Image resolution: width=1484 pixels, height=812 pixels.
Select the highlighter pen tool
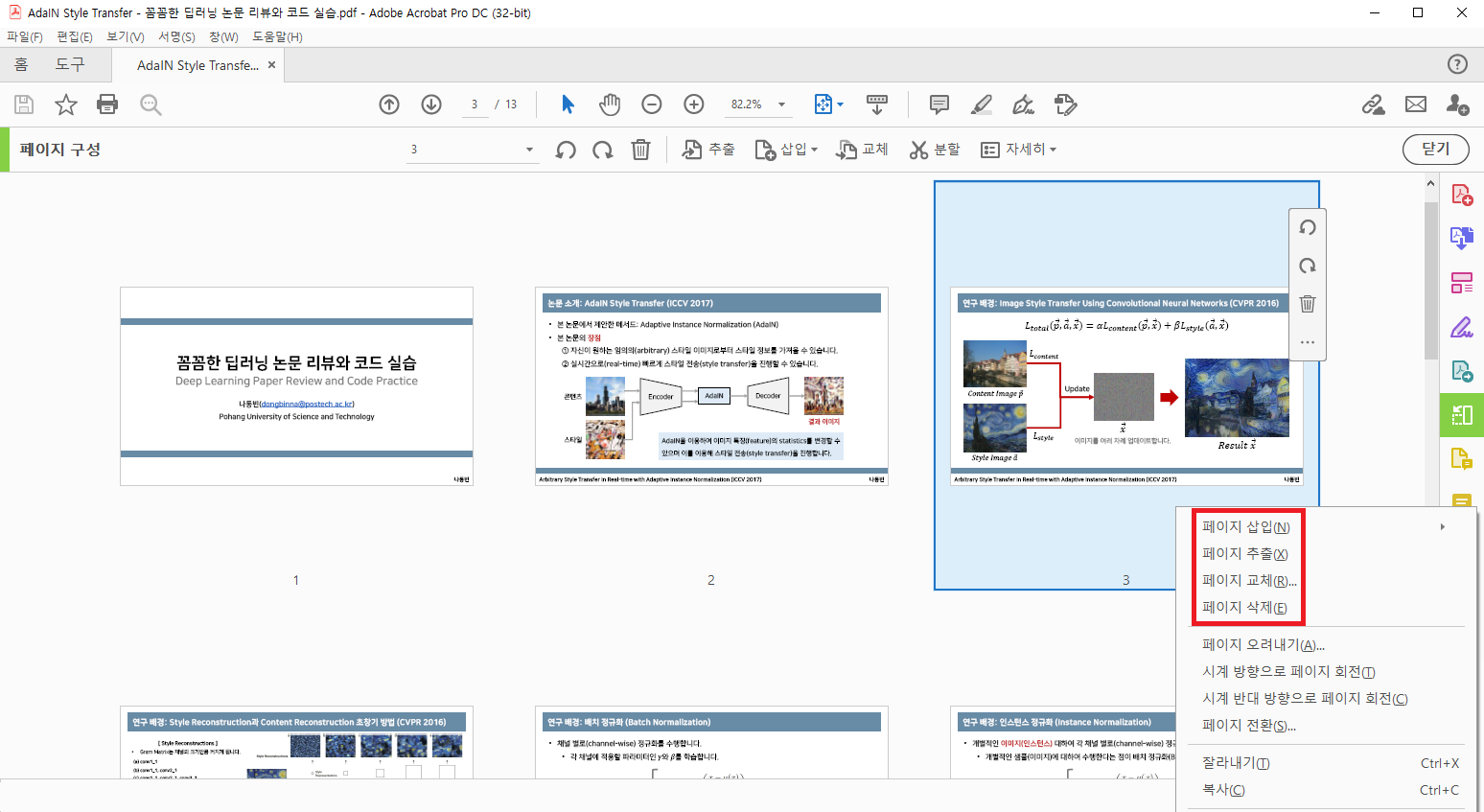pos(982,104)
